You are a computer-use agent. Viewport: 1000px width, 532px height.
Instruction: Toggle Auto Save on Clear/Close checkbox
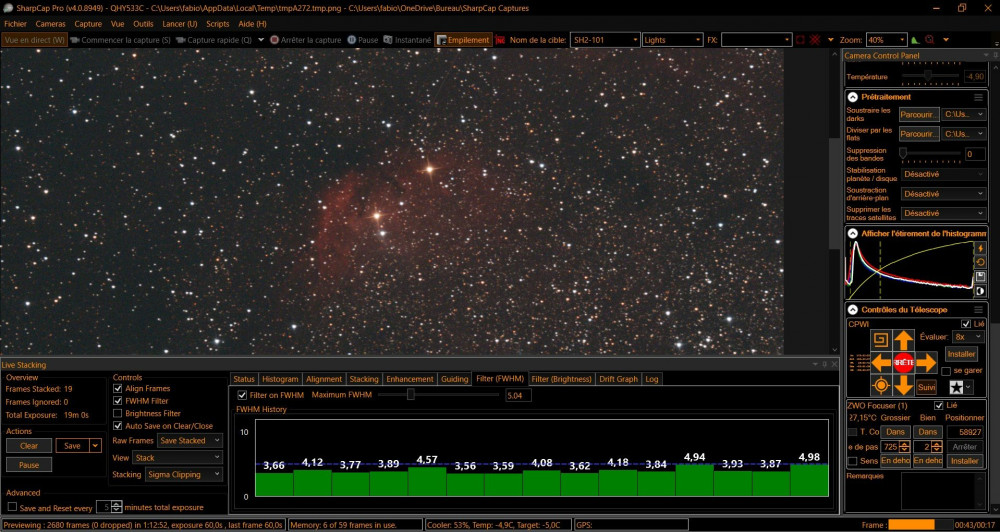[117, 426]
